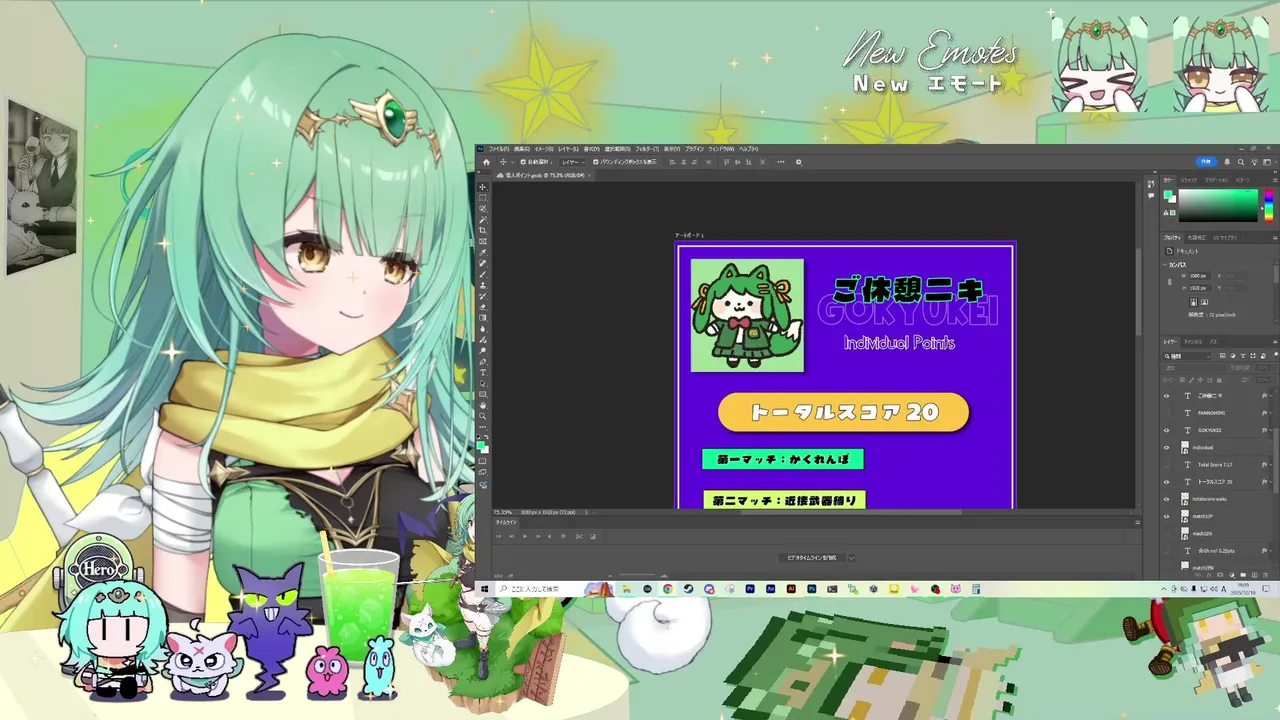Hide the ご休憩ニキ text layer
The image size is (1280, 720).
[1166, 395]
